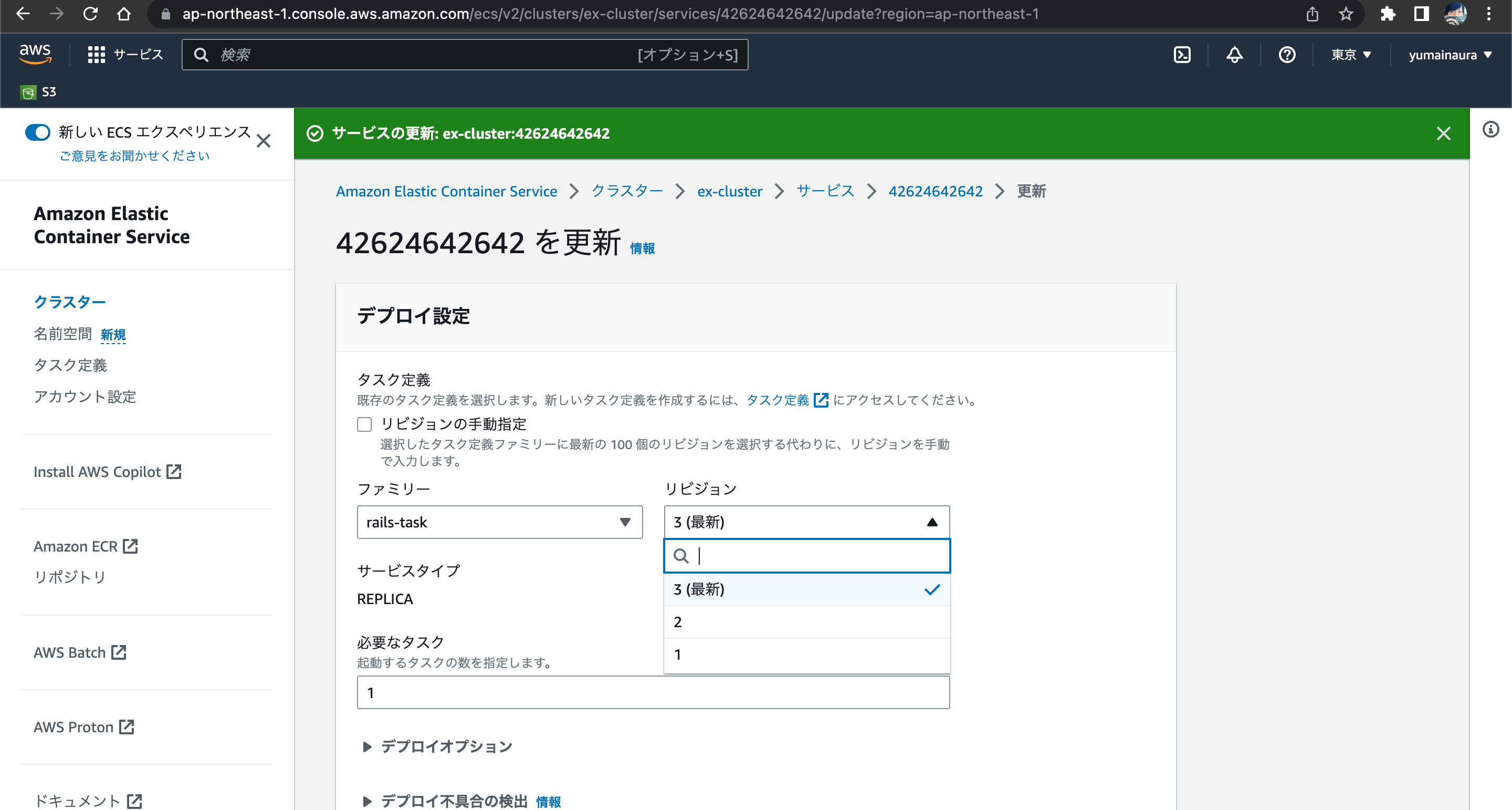Open the info panel icon at right edge
Viewport: 1512px width, 810px height.
[1491, 129]
